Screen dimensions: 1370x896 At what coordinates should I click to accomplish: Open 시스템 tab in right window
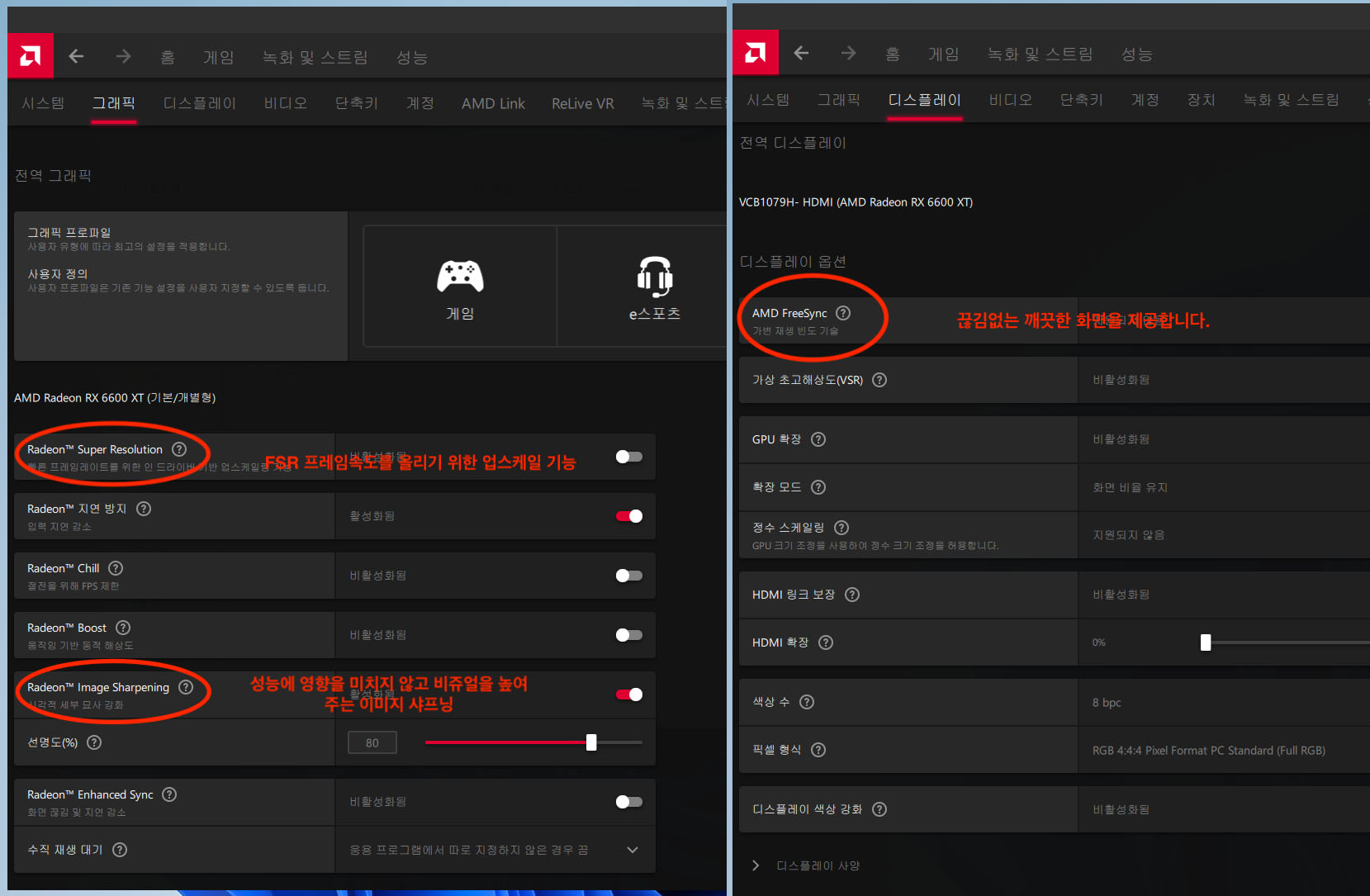[768, 100]
